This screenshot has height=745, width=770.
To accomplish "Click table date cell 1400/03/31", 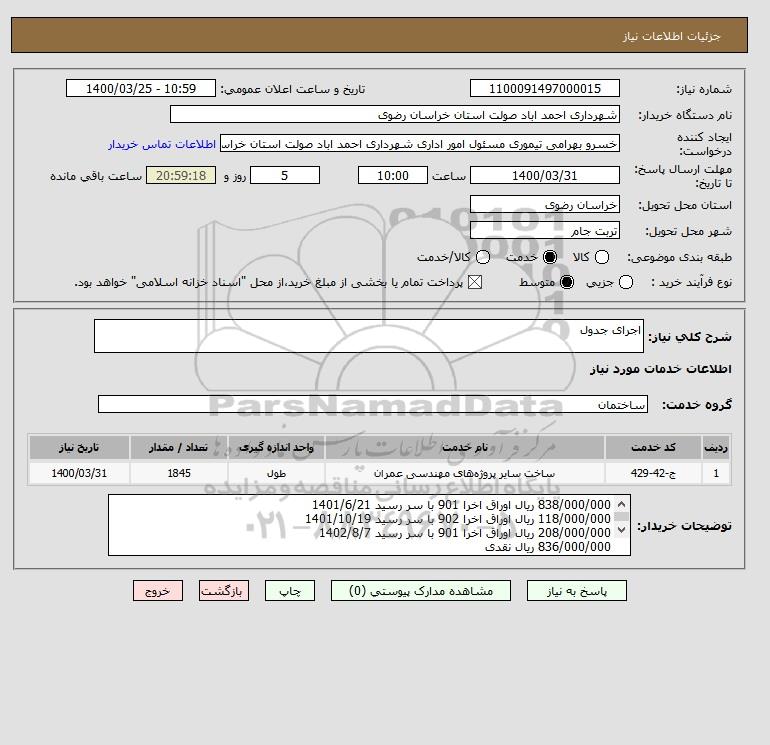I will coord(79,473).
